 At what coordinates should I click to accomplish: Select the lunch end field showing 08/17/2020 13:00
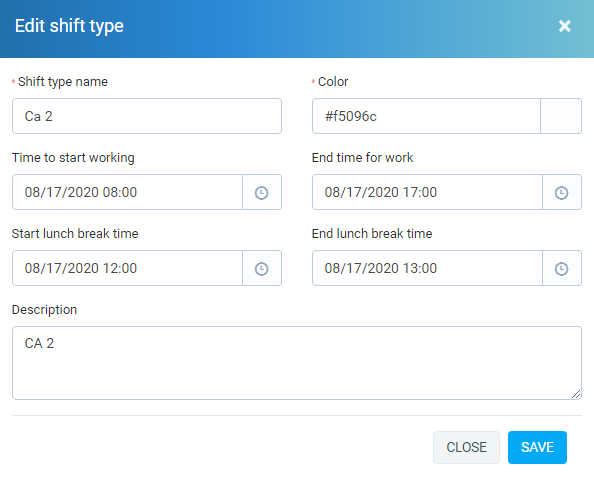(x=427, y=268)
